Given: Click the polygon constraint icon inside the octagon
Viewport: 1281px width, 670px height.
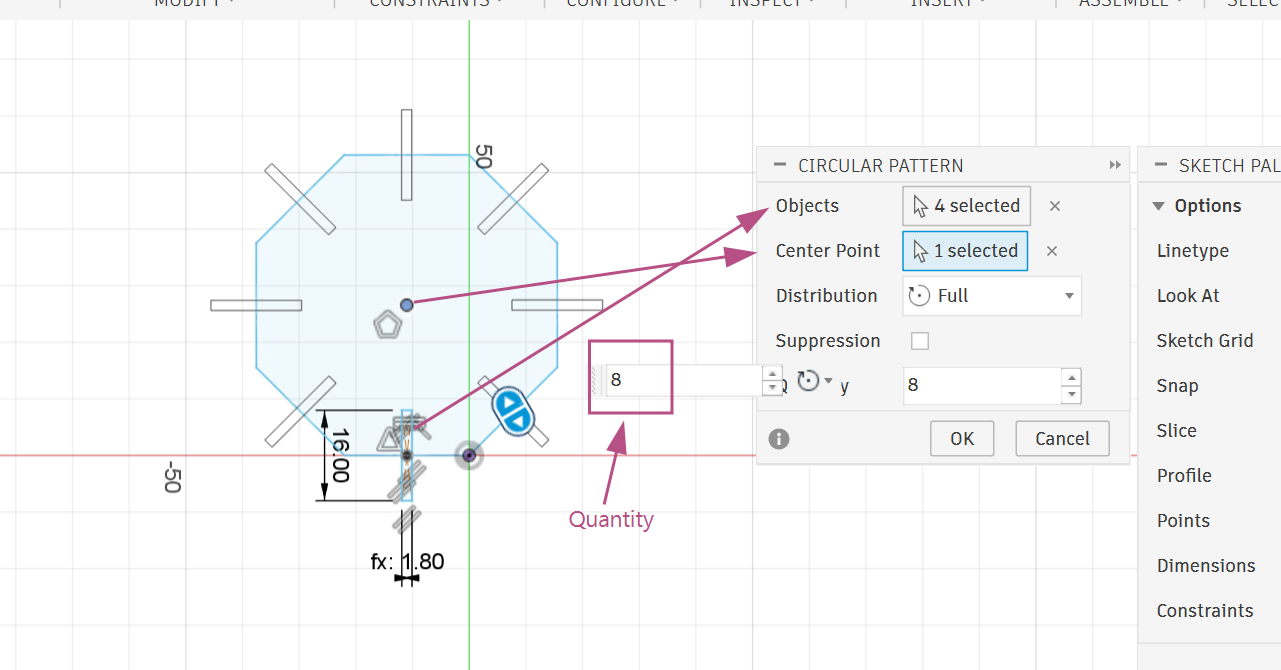Looking at the screenshot, I should point(387,325).
